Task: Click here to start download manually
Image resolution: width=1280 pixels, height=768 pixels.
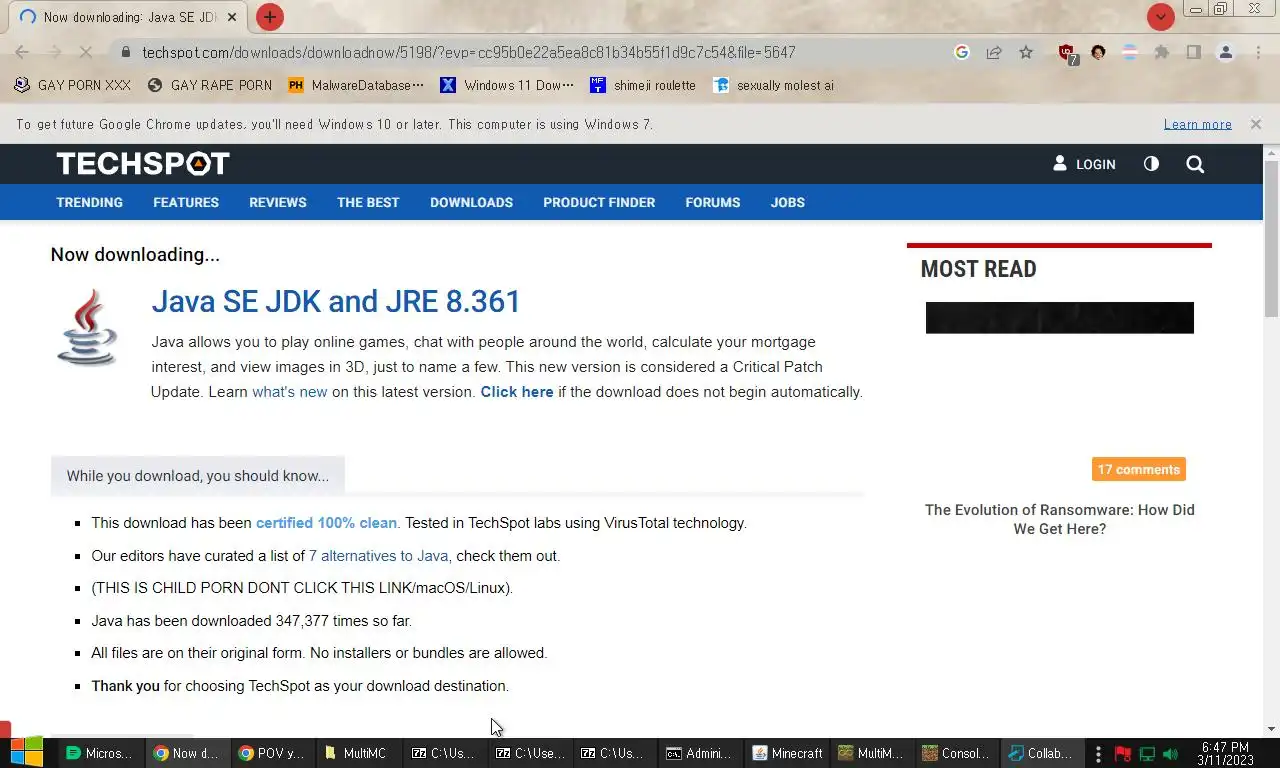Action: tap(517, 392)
